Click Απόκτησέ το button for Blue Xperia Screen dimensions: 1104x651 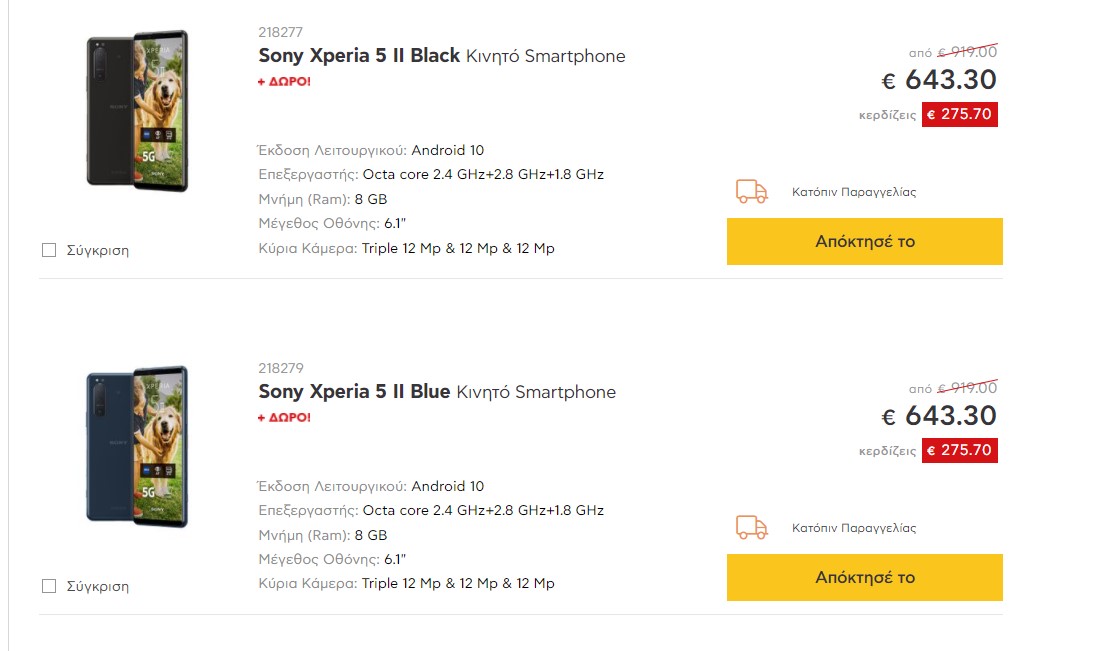pos(865,577)
